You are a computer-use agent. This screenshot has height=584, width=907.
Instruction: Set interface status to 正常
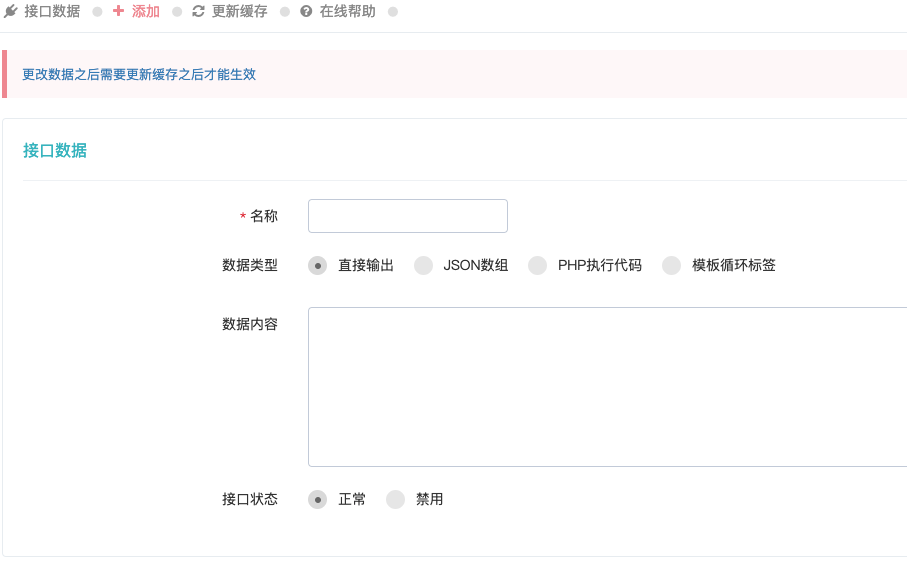pos(318,500)
